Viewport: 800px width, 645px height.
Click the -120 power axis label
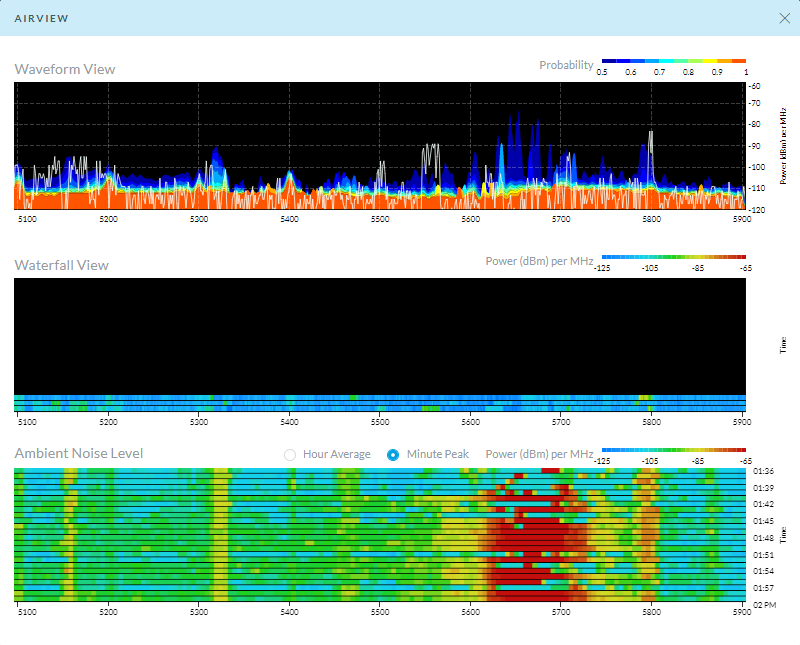(x=757, y=210)
